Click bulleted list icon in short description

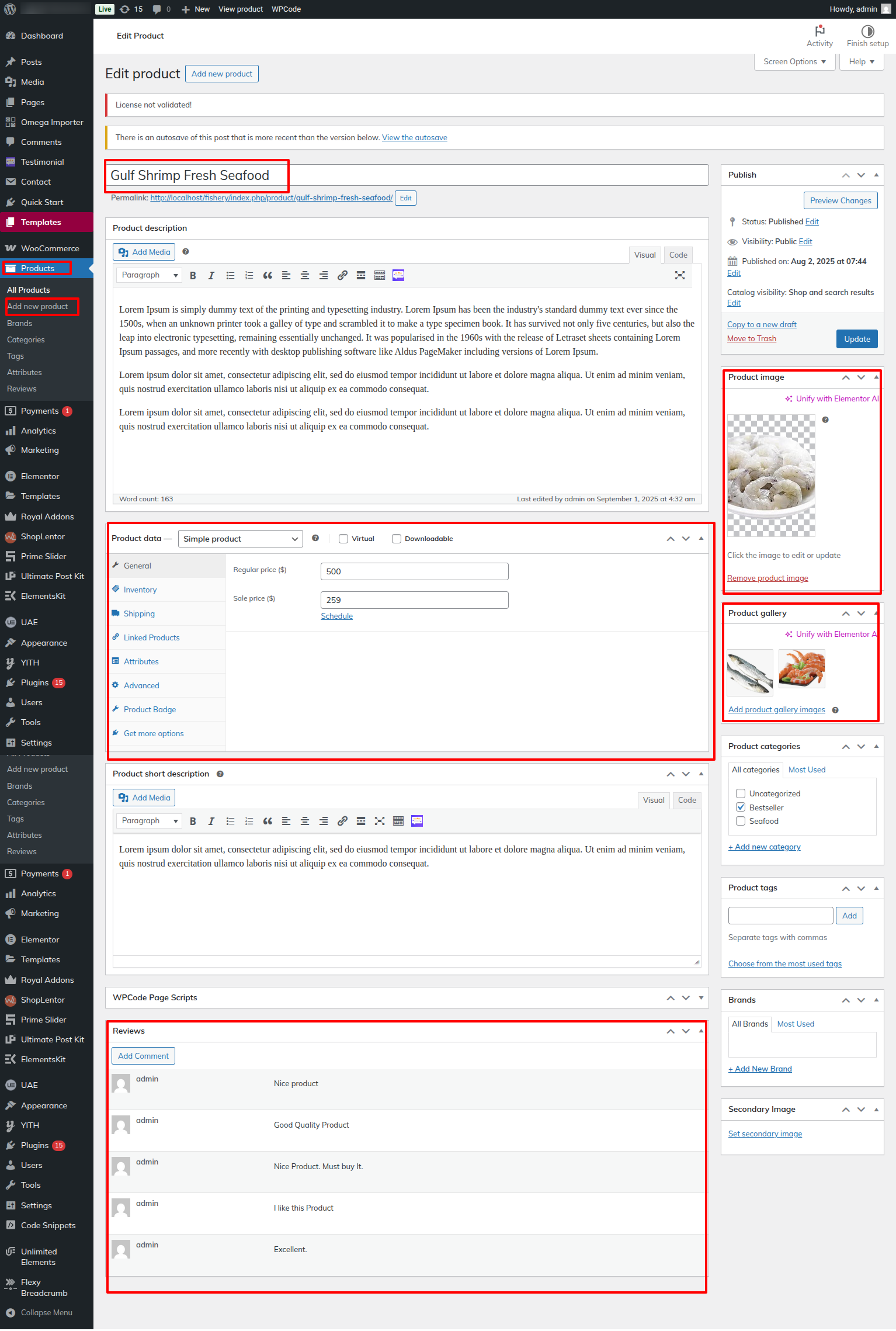pyautogui.click(x=230, y=821)
